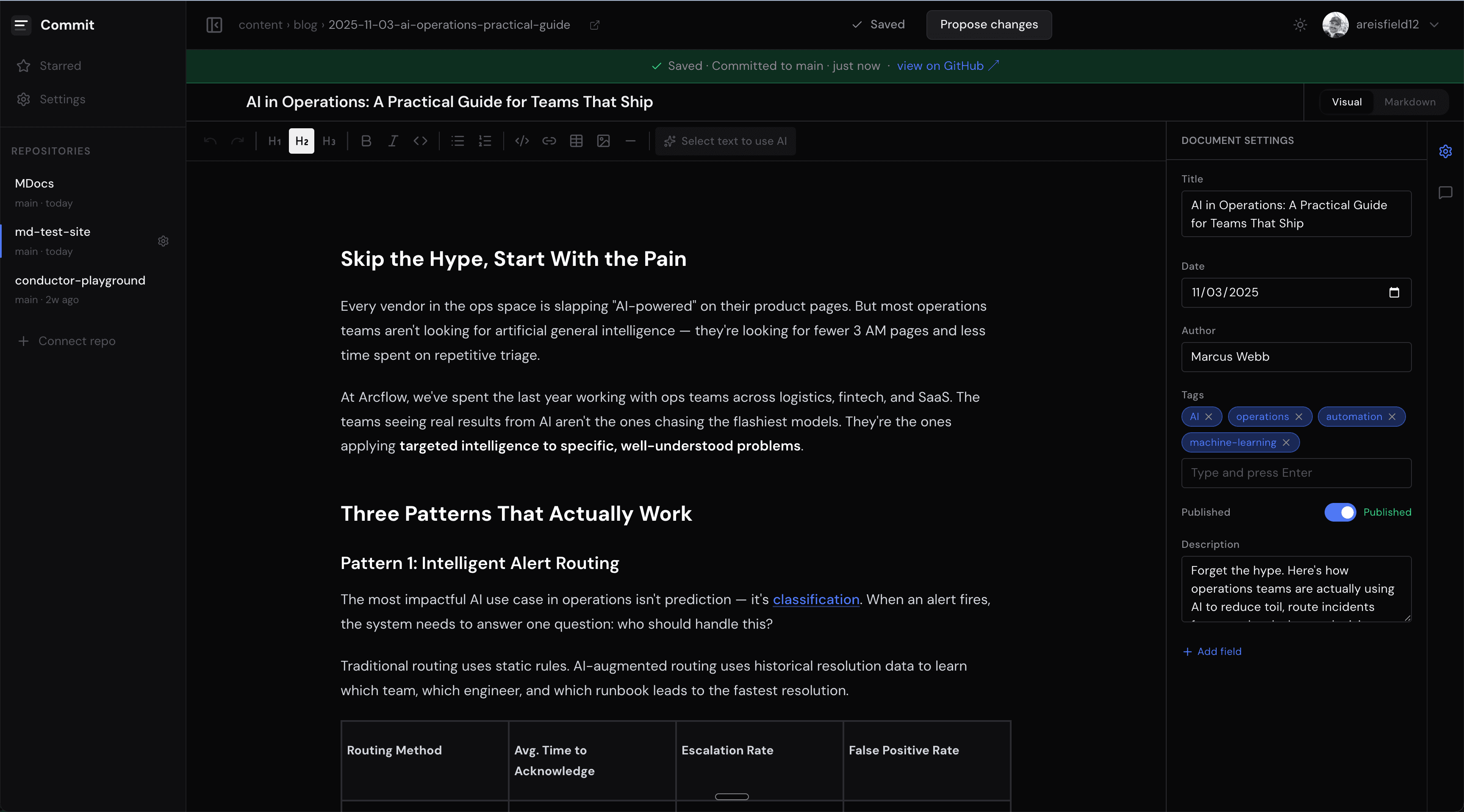The width and height of the screenshot is (1464, 812).
Task: Create a bulleted list
Action: (x=457, y=141)
